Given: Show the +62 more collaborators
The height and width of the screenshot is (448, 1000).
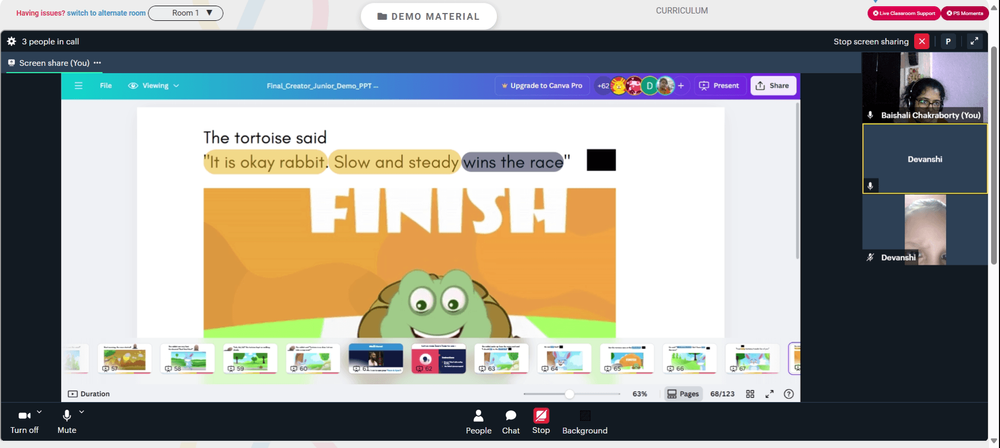Looking at the screenshot, I should click(x=603, y=86).
